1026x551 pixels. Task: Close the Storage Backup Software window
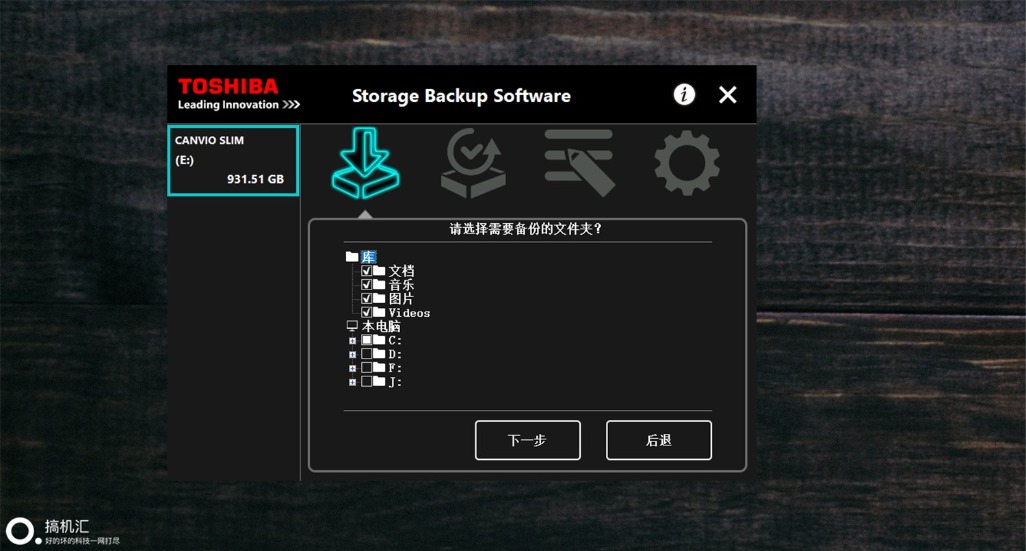[x=728, y=95]
